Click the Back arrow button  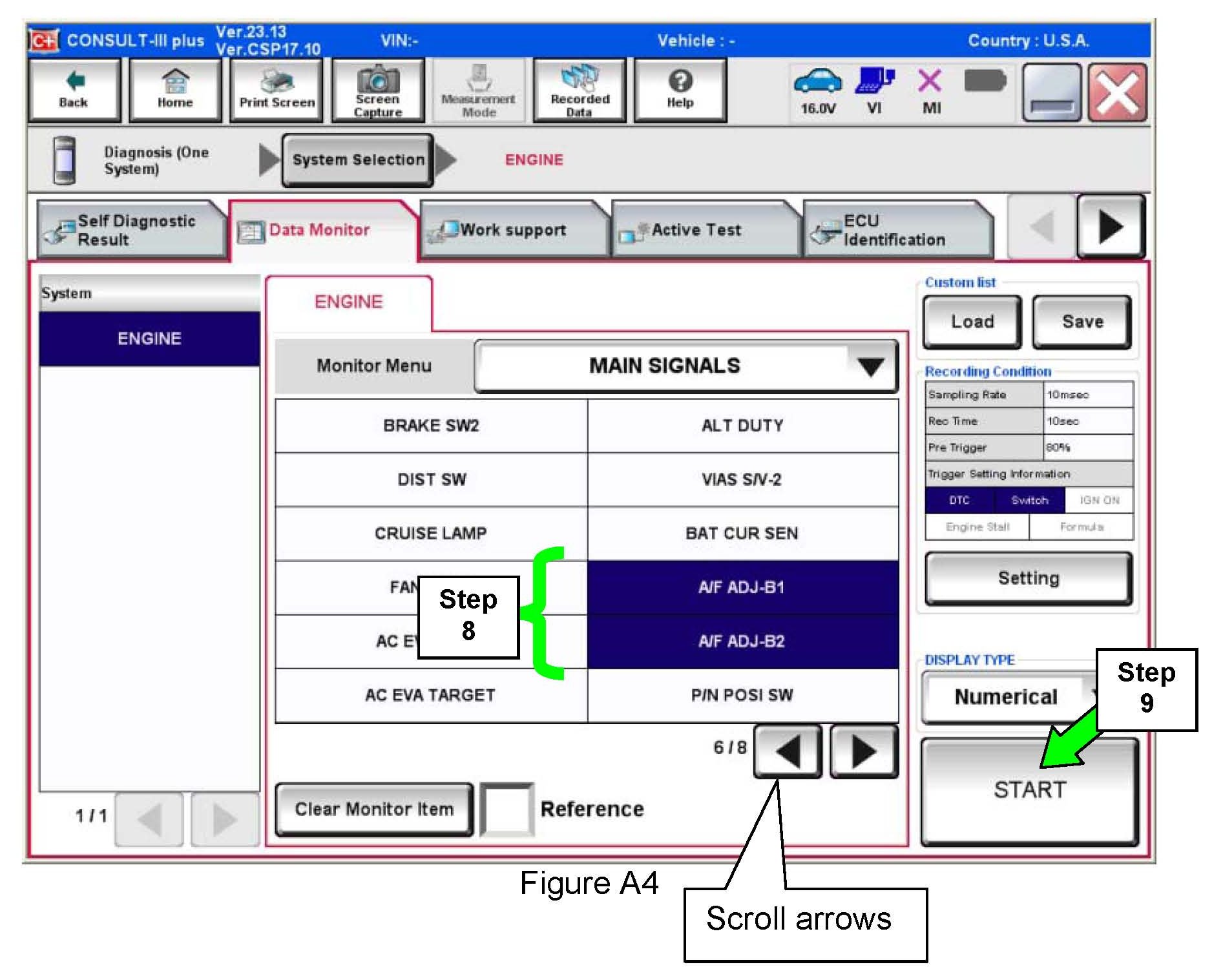(x=74, y=90)
